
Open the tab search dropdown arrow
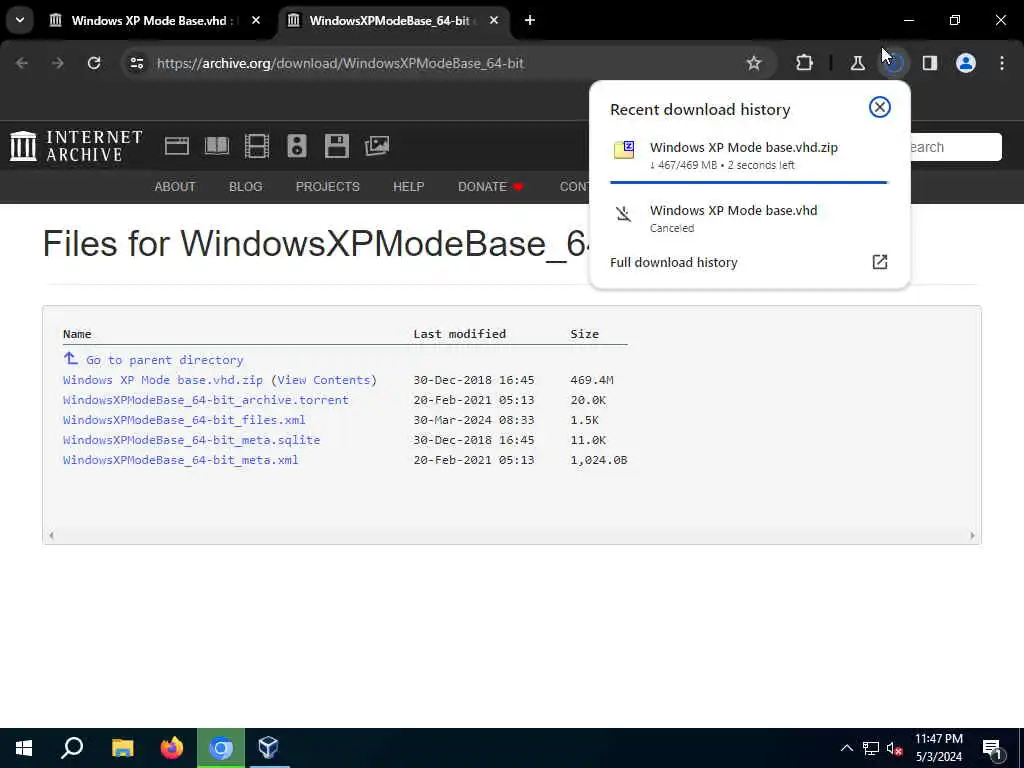pos(20,20)
